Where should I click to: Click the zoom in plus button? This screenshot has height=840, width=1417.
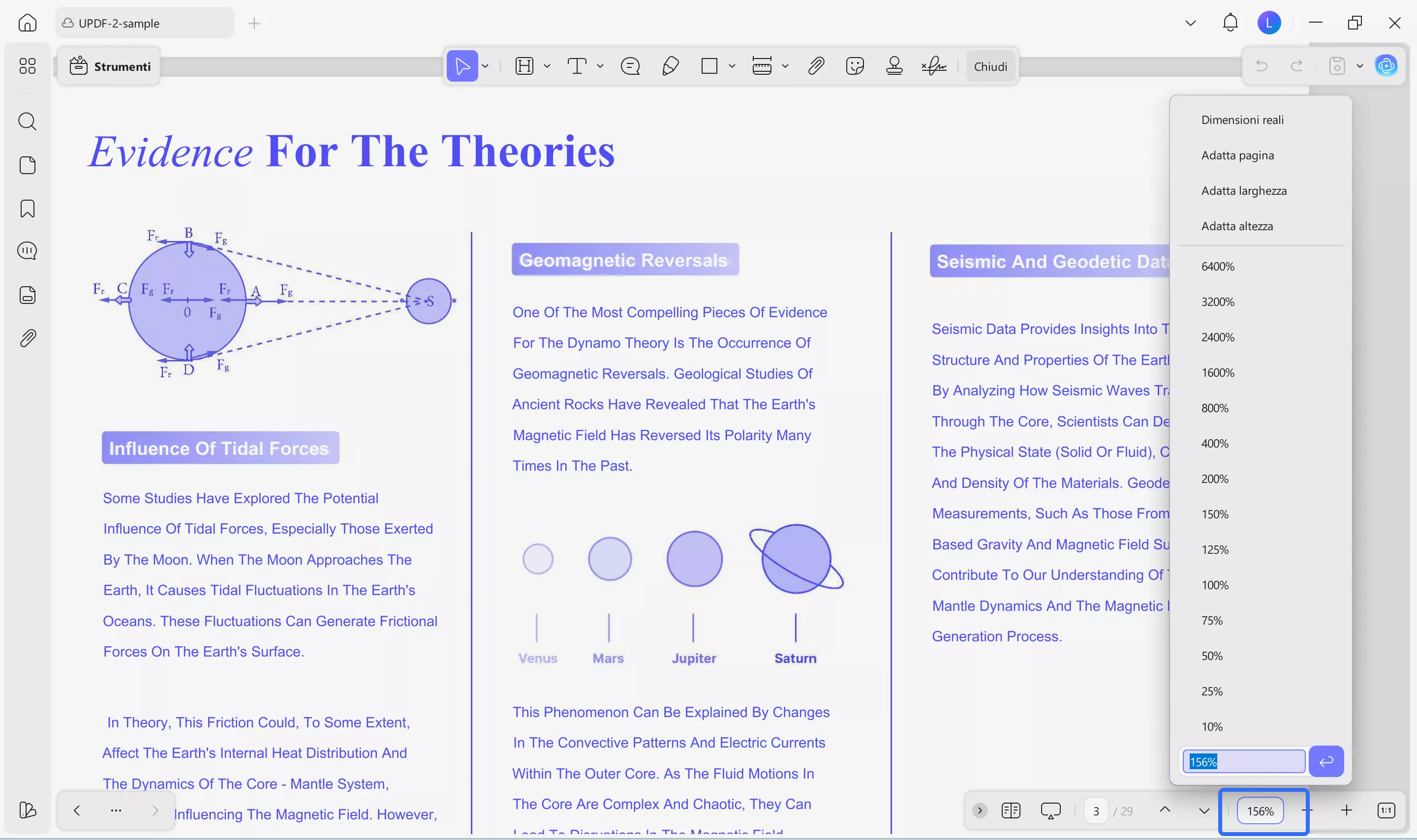coord(1346,810)
